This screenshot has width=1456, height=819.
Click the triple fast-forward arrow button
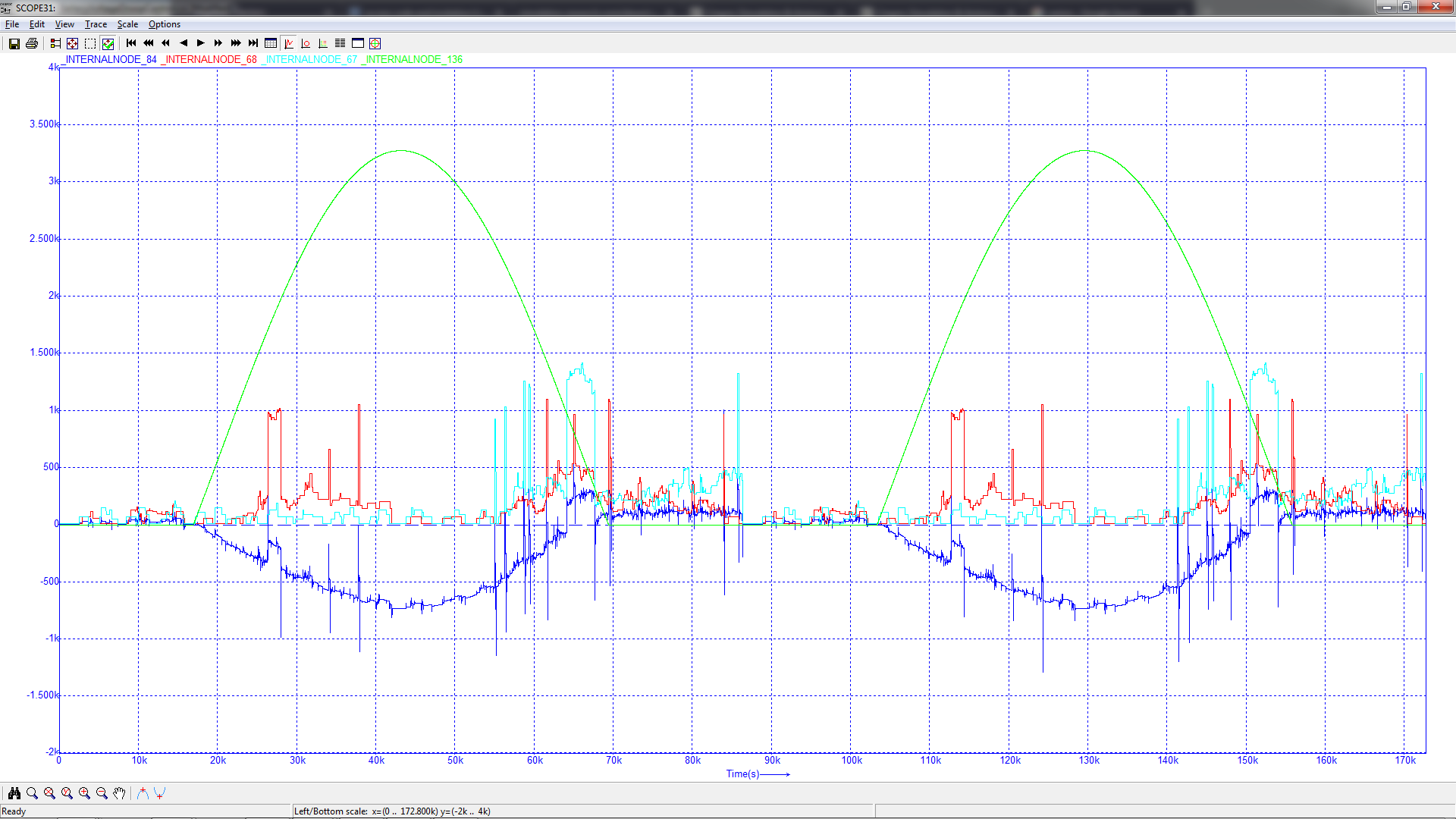coord(236,43)
